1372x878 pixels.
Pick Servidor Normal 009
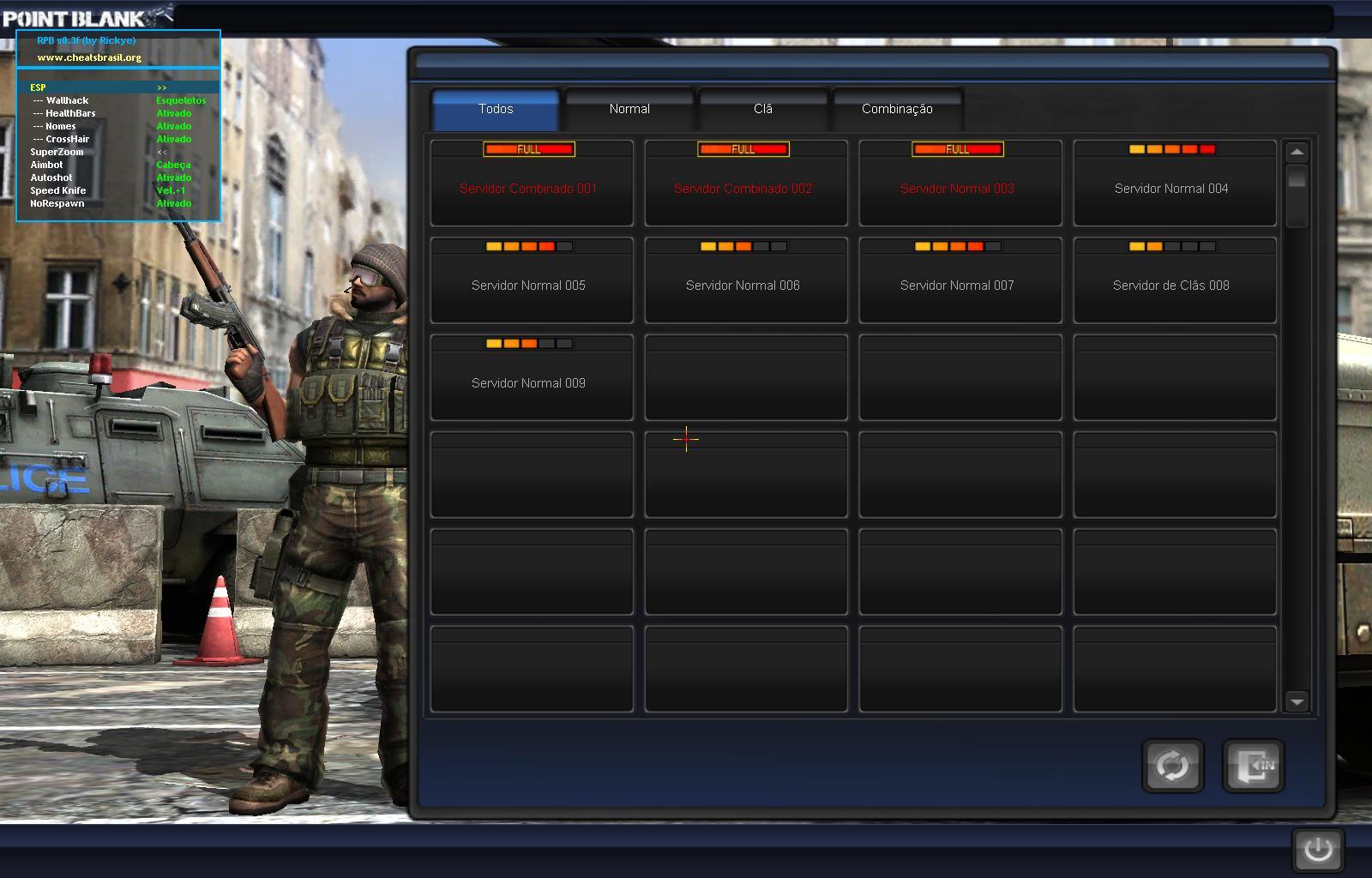532,377
